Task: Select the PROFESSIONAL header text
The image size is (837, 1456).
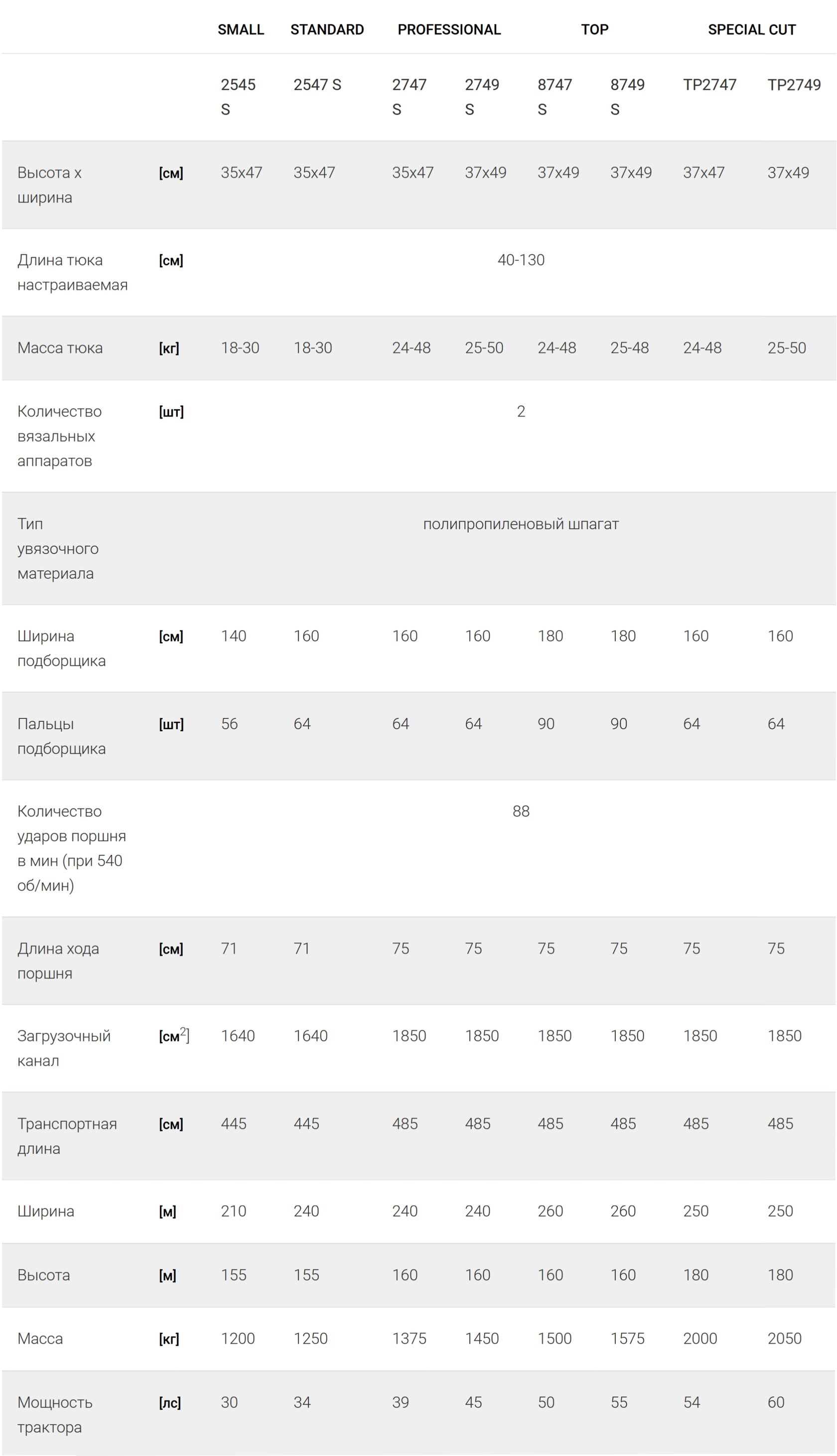Action: (x=449, y=29)
